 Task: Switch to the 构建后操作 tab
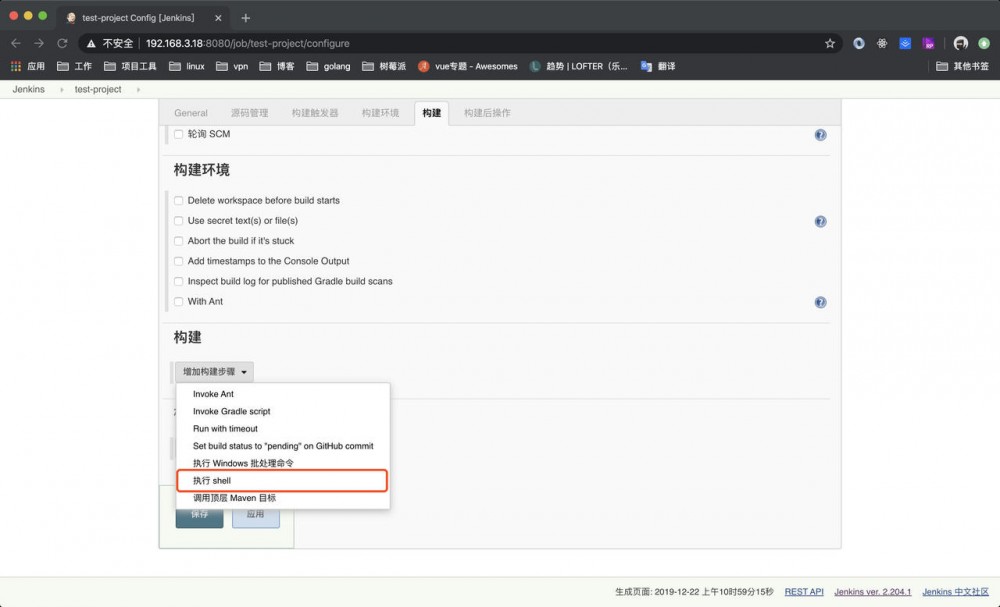(486, 113)
